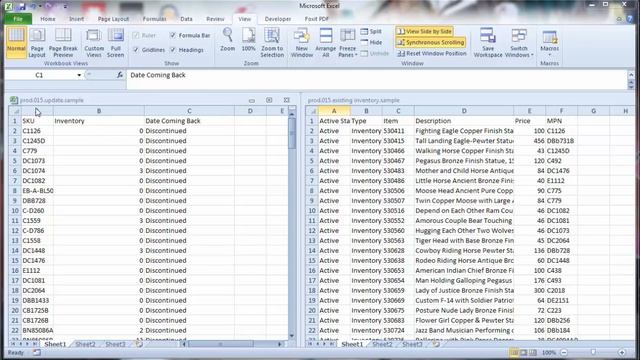Toggle Synchronous Scrolling

coord(430,42)
